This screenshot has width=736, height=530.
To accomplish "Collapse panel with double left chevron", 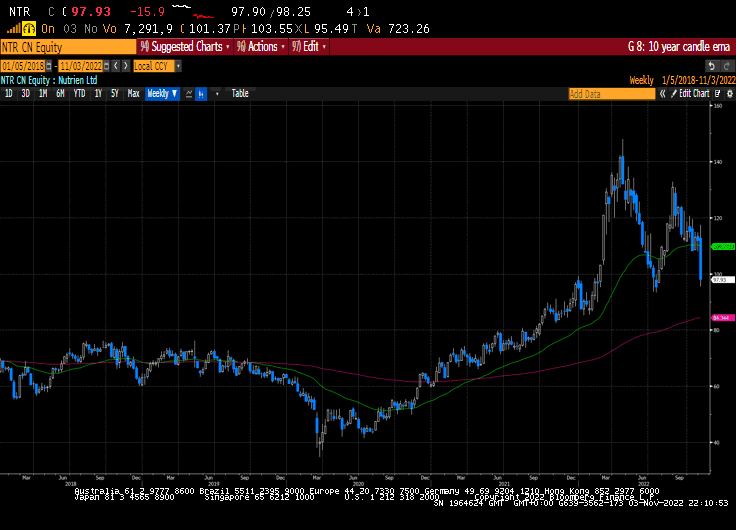I will (662, 94).
